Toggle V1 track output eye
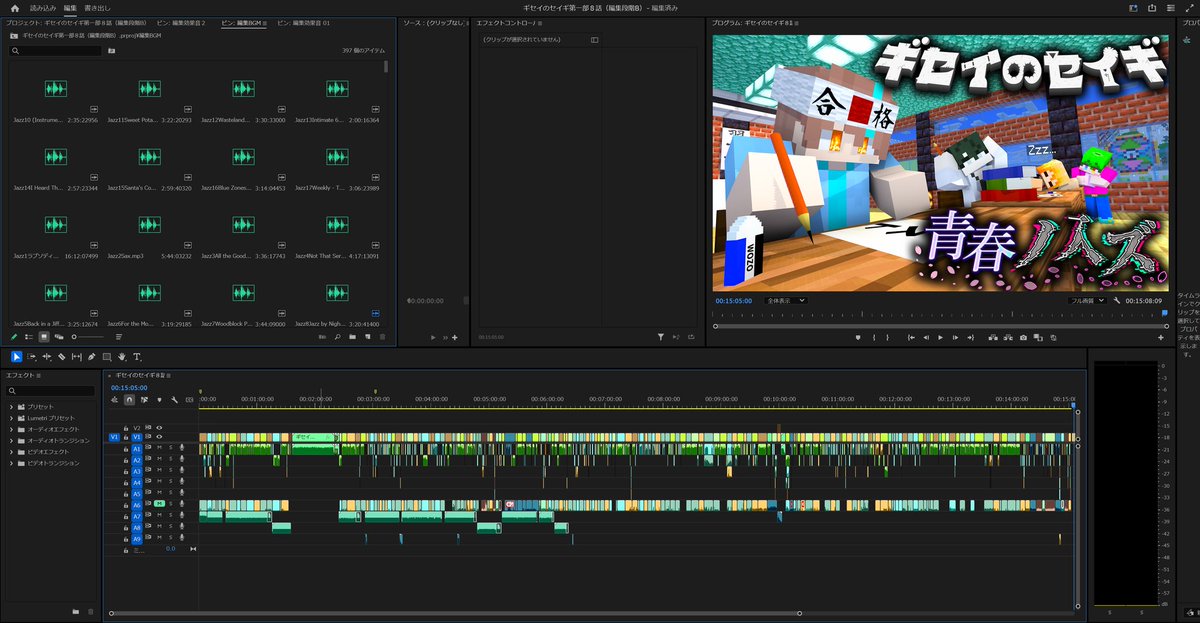This screenshot has width=1200, height=623. coord(159,437)
